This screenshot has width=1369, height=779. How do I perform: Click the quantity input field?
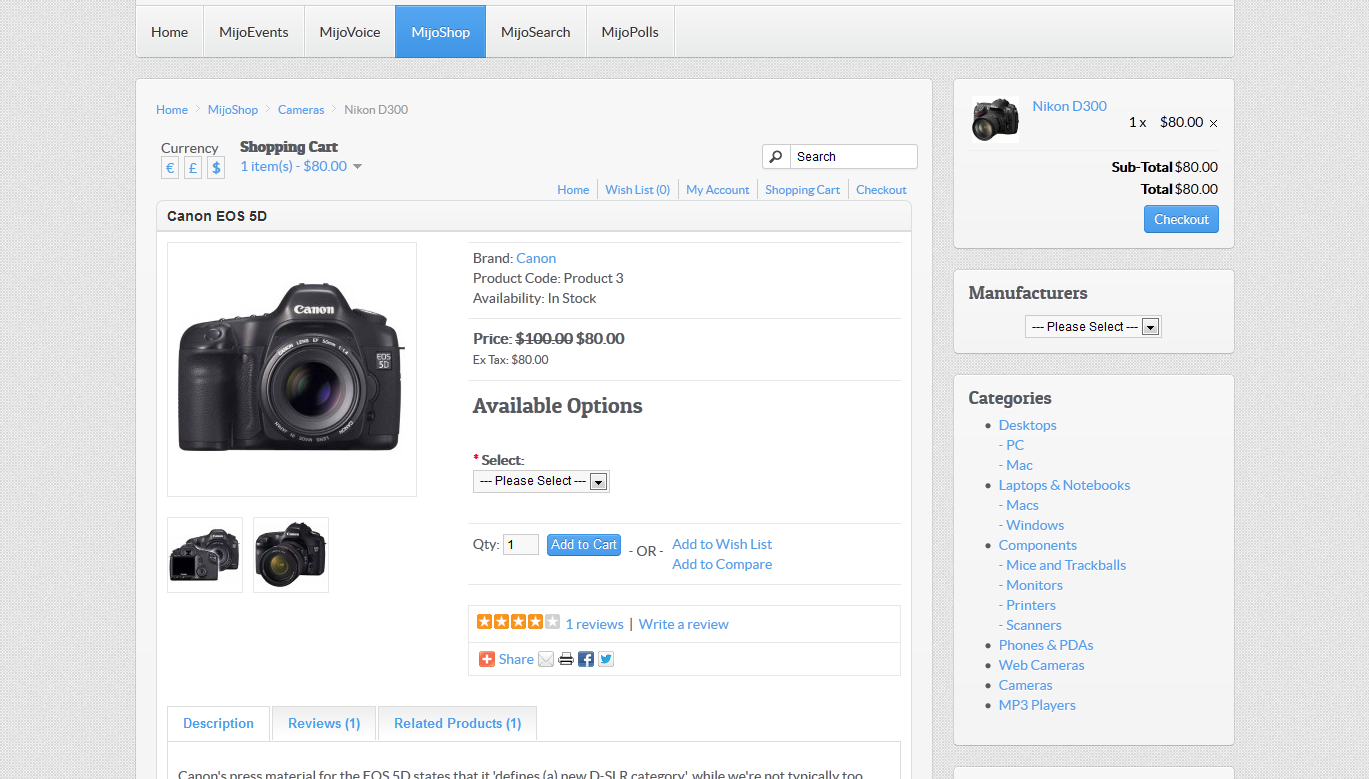point(520,545)
